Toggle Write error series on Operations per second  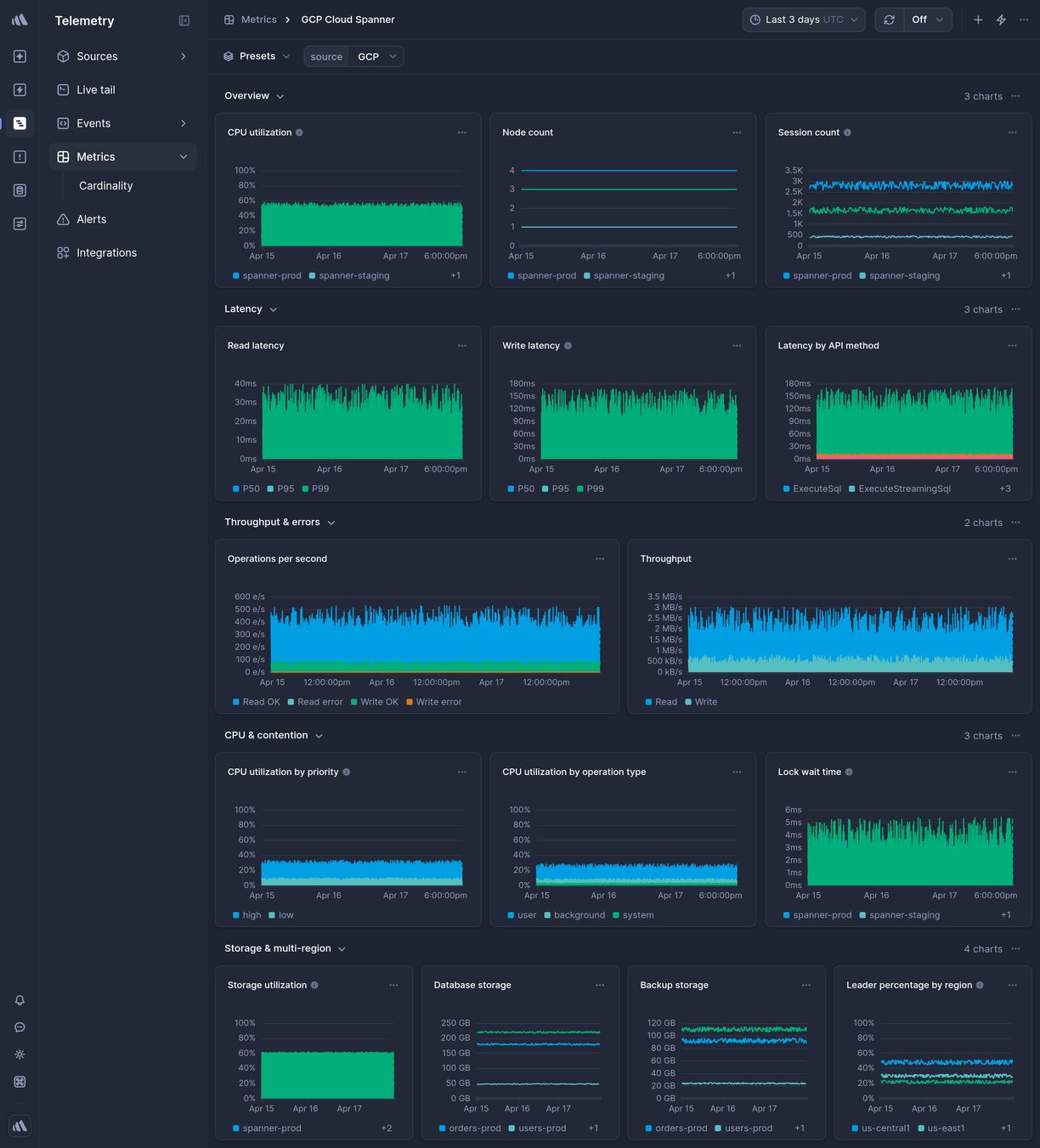[438, 702]
